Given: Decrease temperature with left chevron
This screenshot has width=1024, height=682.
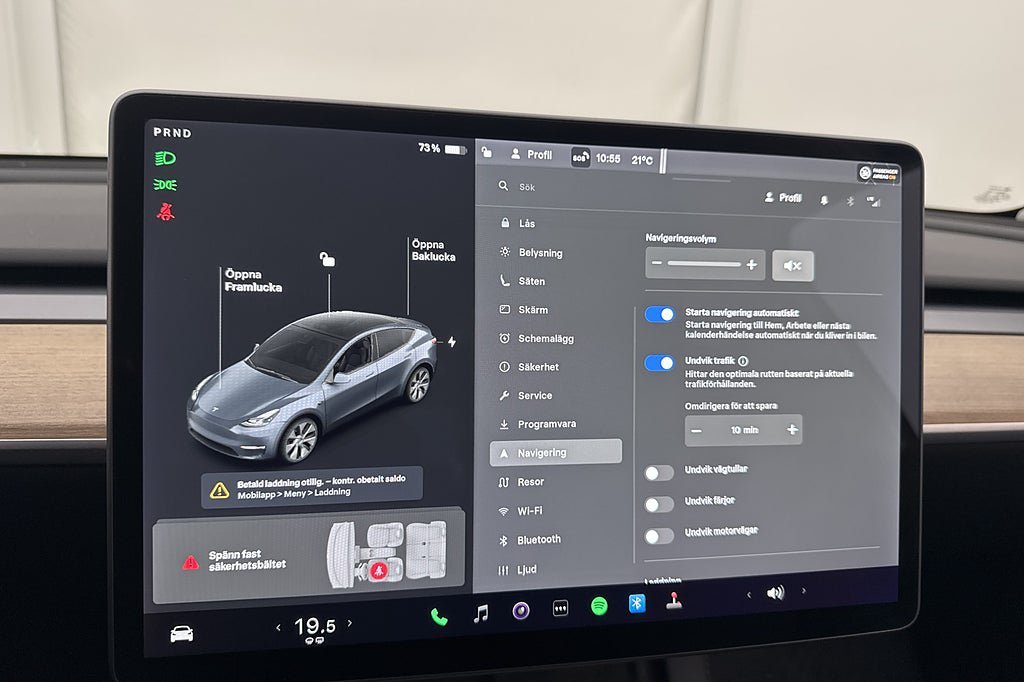Looking at the screenshot, I should (279, 628).
